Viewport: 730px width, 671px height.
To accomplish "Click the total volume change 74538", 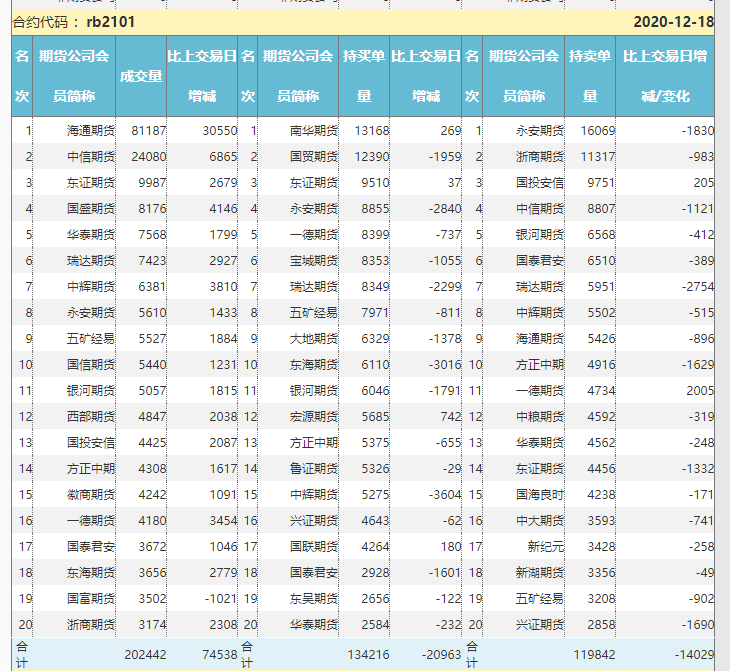I will pyautogui.click(x=220, y=655).
